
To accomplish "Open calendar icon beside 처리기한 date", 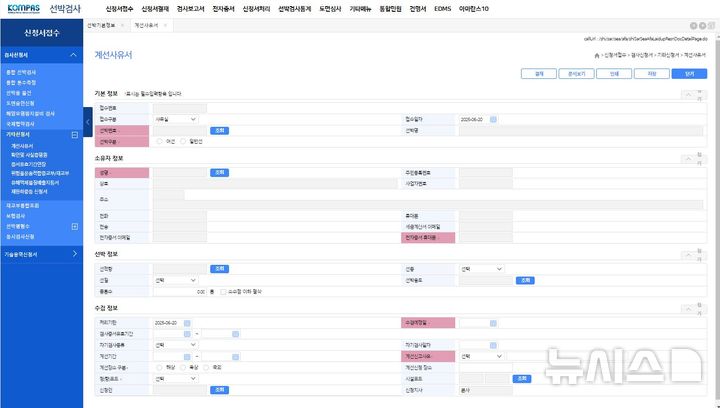I will pos(186,323).
